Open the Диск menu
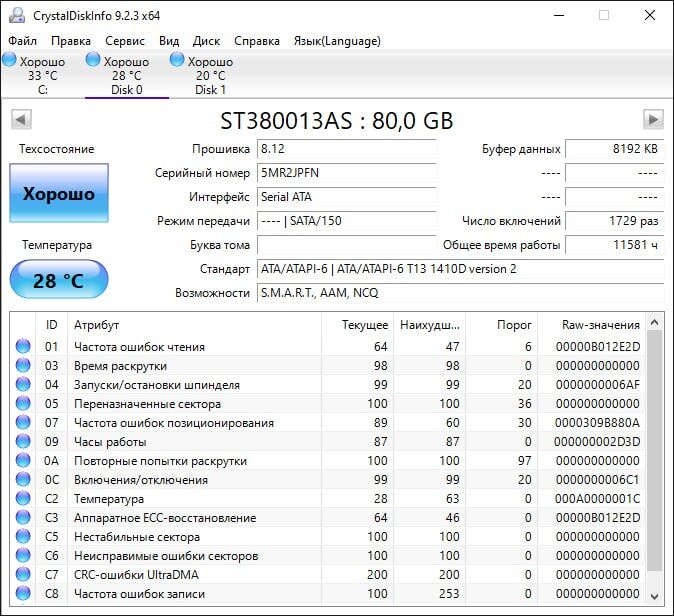This screenshot has height=616, width=674. tap(206, 41)
